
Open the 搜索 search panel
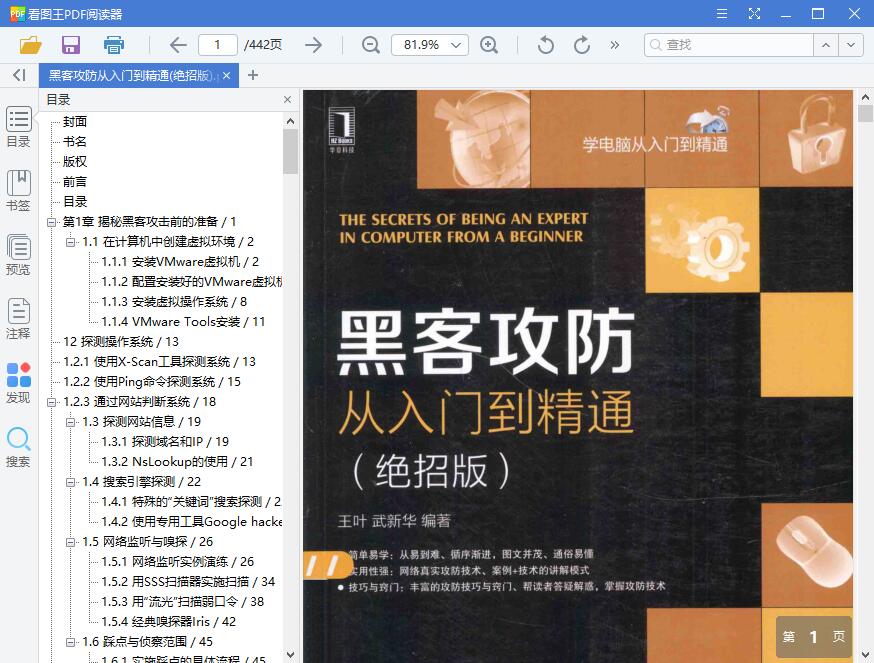pyautogui.click(x=18, y=445)
